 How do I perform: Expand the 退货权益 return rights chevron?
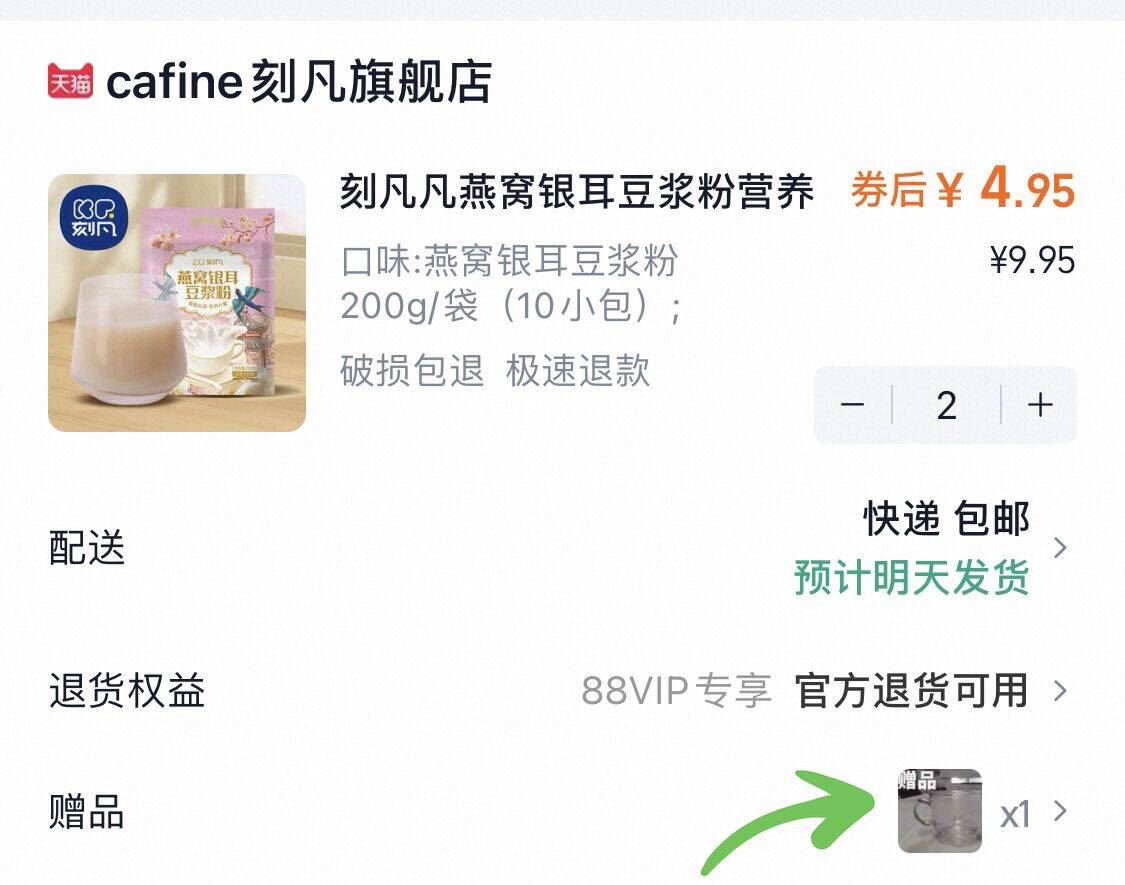(x=1060, y=690)
